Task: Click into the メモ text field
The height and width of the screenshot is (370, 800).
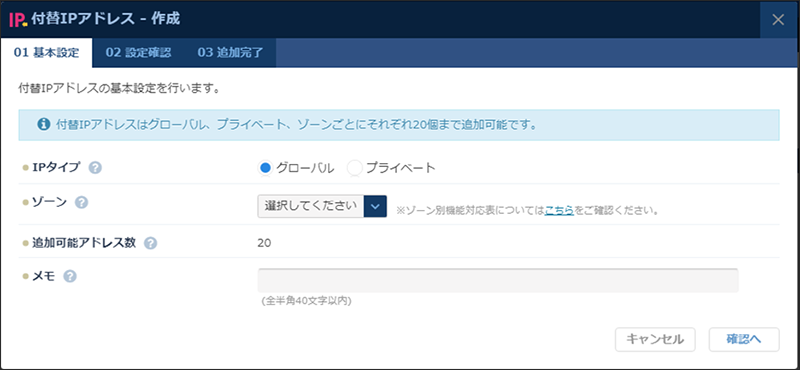Action: 498,280
